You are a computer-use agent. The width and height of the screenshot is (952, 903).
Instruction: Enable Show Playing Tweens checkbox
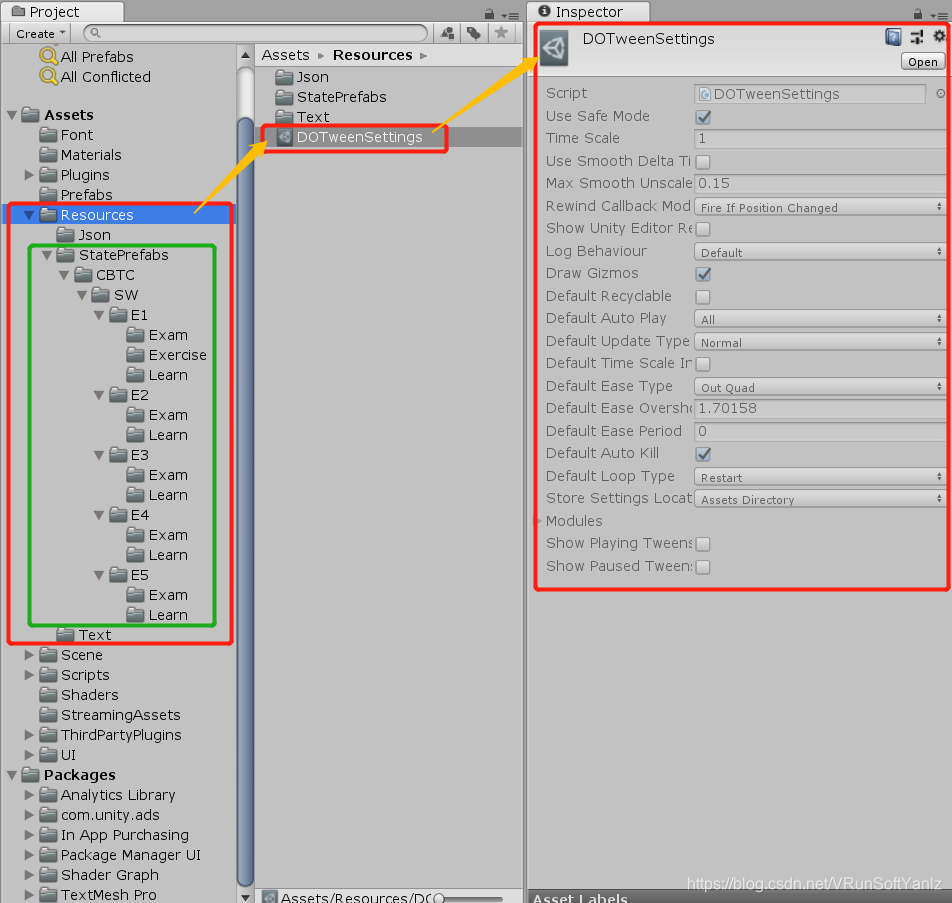coord(703,544)
